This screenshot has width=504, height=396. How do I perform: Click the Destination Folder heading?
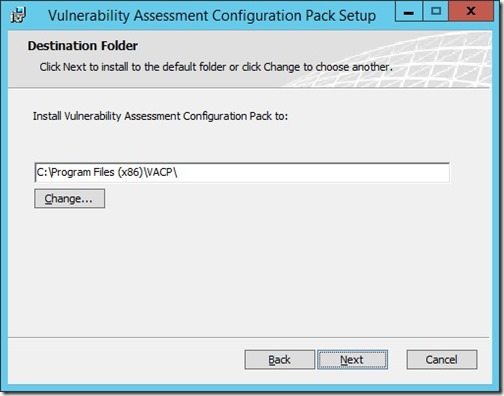[83, 46]
